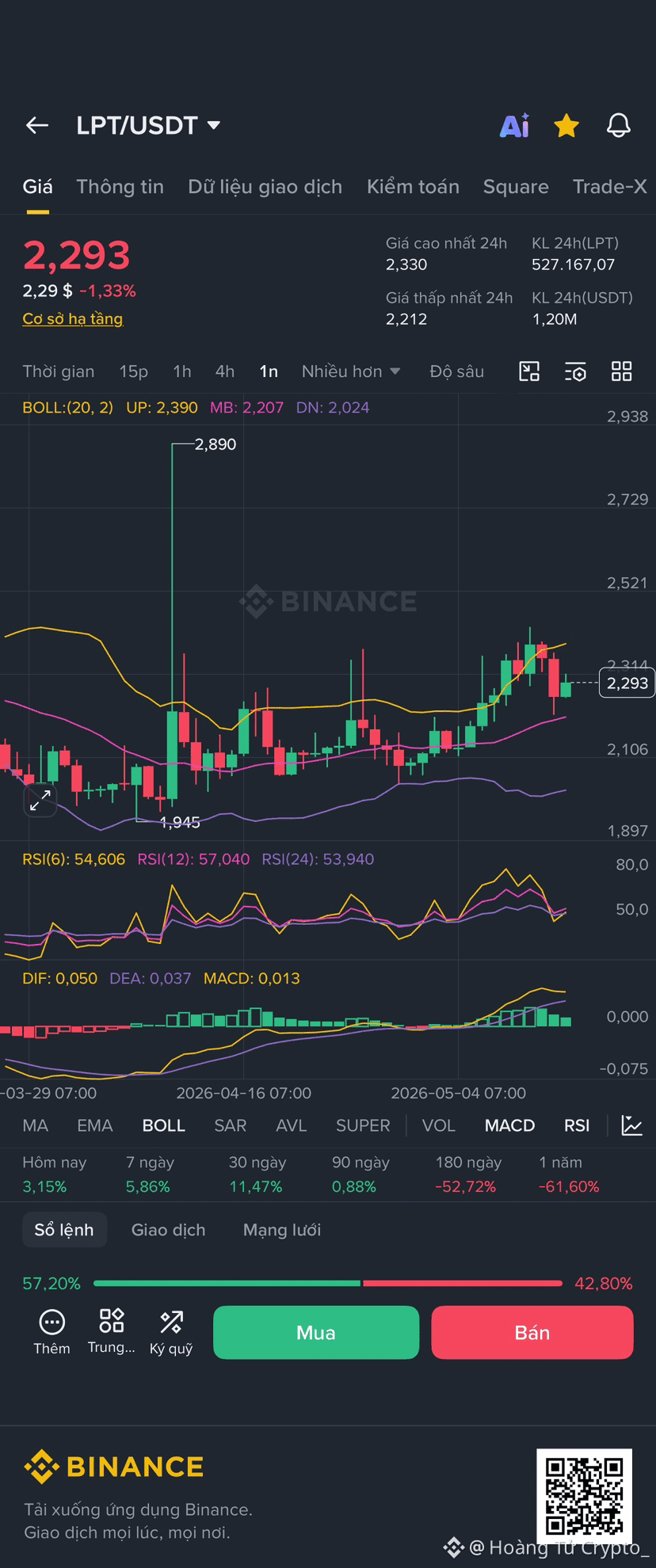Click the Giá thấp nhất 24h value 2,212
656x1568 pixels.
[x=406, y=319]
